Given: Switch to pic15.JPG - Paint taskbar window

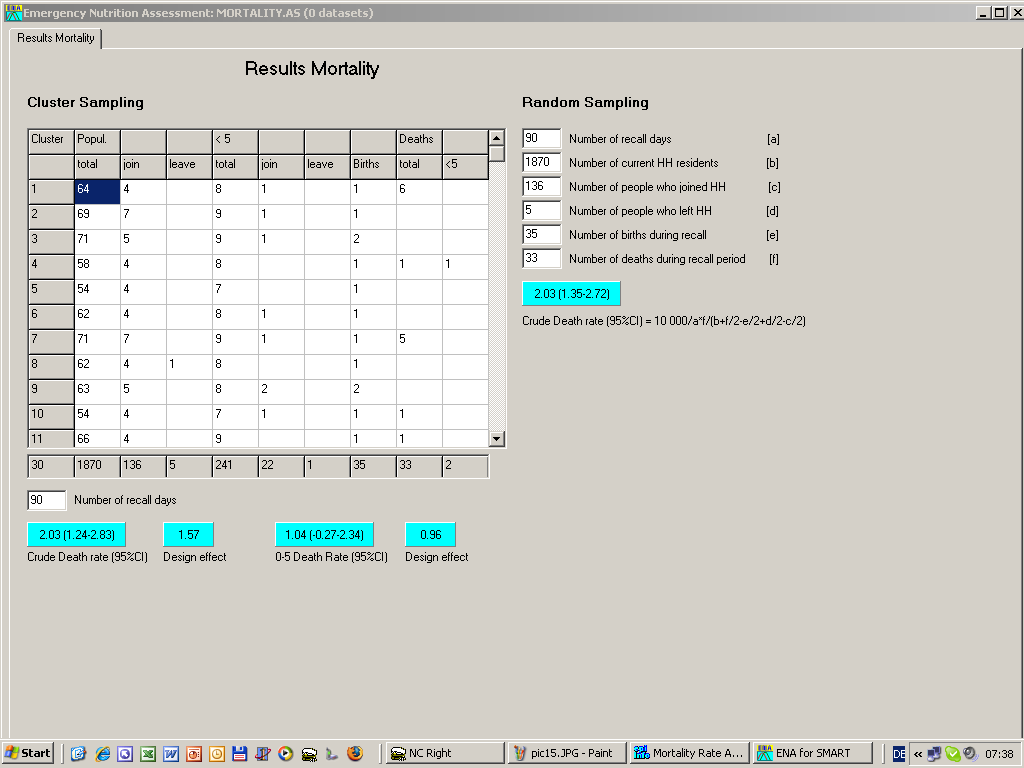Looking at the screenshot, I should (567, 753).
